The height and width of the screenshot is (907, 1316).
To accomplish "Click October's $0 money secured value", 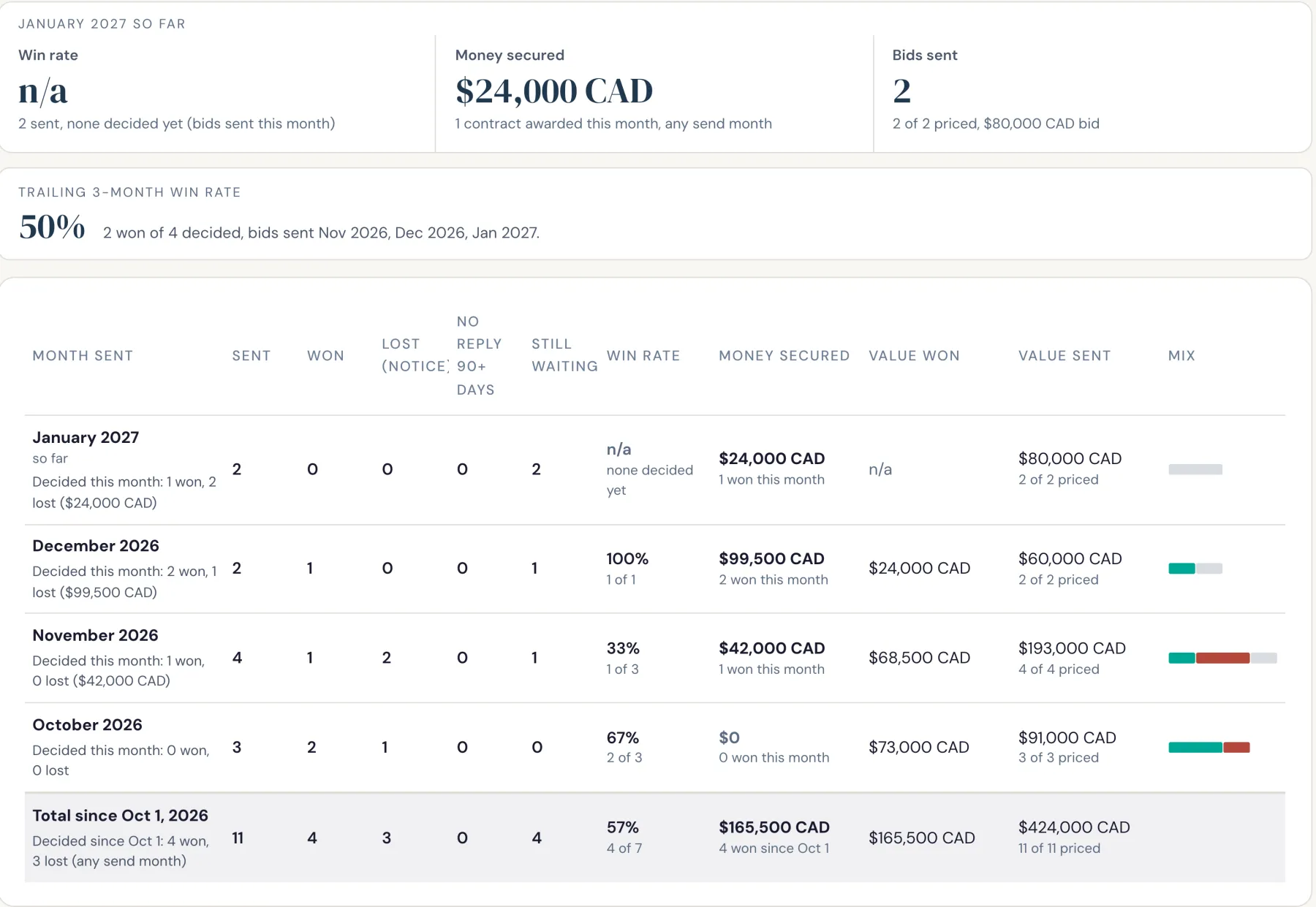I will pos(729,737).
